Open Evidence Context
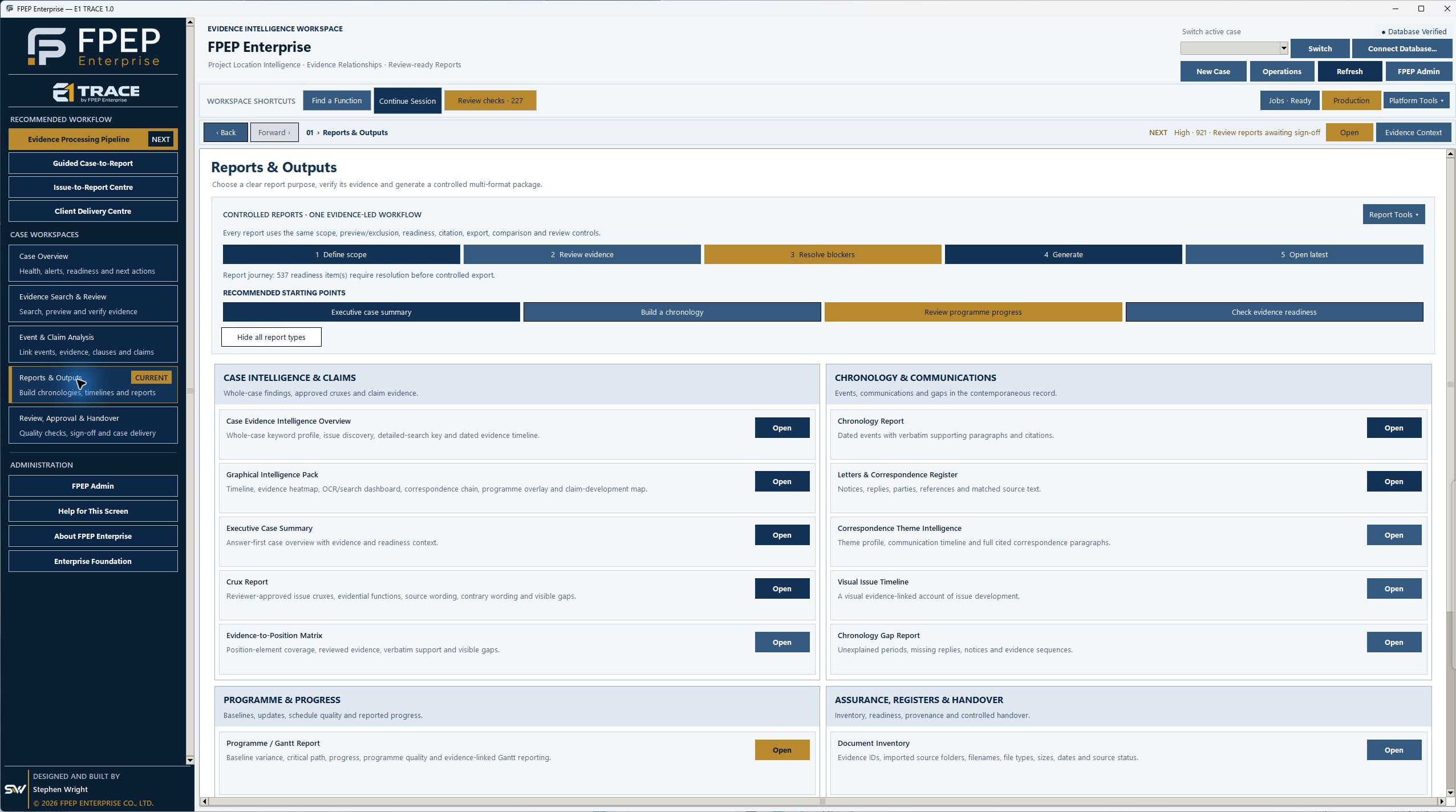The image size is (1456, 812). (1413, 132)
